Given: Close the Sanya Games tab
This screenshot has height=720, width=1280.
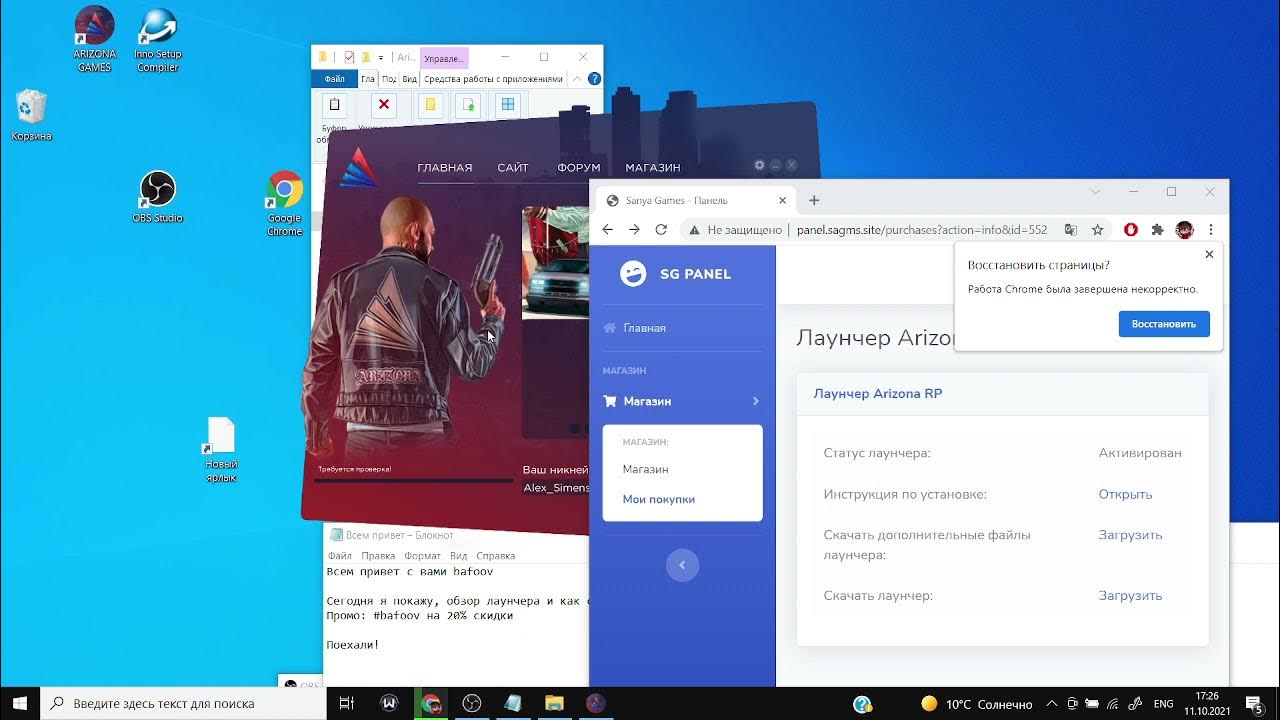Looking at the screenshot, I should pyautogui.click(x=783, y=200).
